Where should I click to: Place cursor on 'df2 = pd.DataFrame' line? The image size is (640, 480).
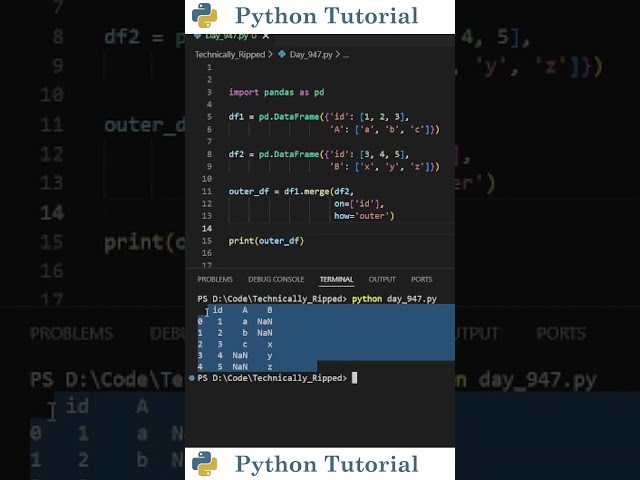click(319, 154)
